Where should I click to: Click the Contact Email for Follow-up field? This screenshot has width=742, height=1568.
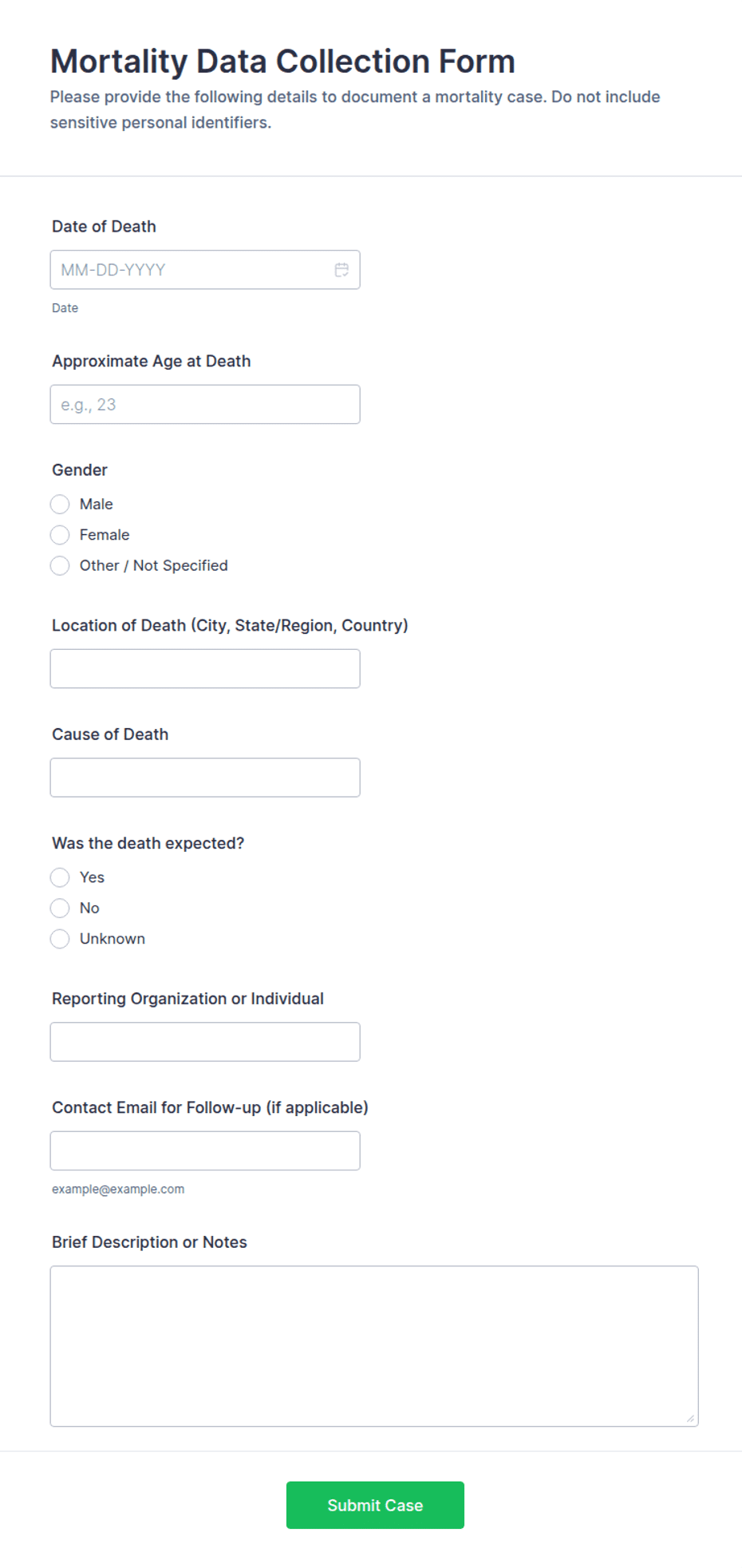pyautogui.click(x=205, y=1151)
